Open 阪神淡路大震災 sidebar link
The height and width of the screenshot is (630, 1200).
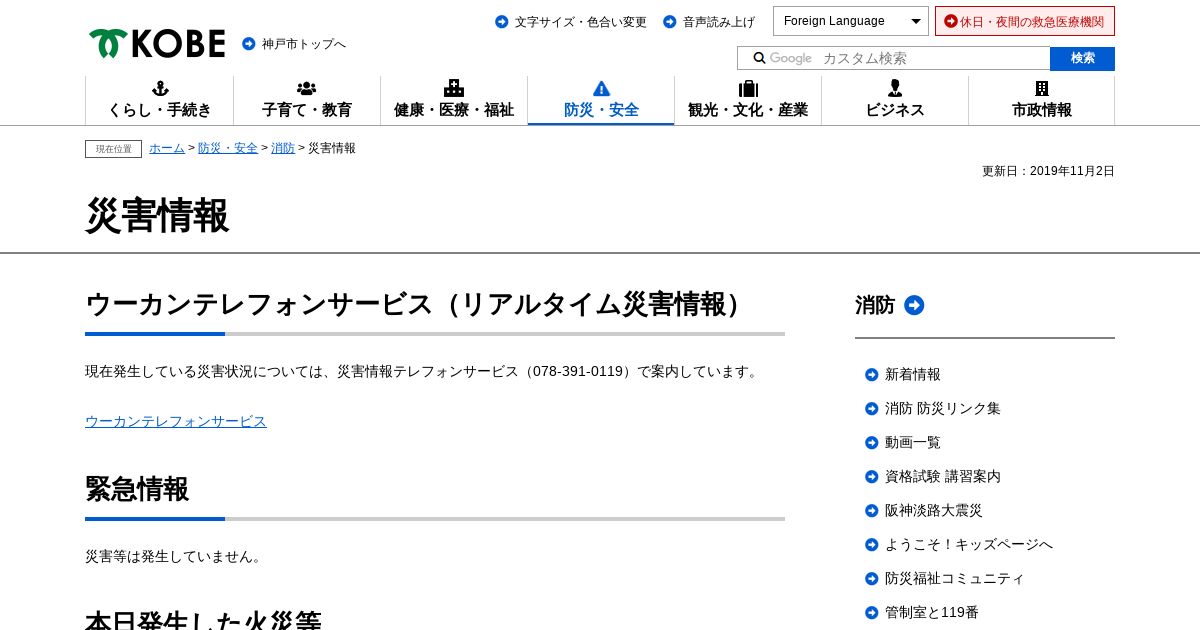tap(934, 510)
